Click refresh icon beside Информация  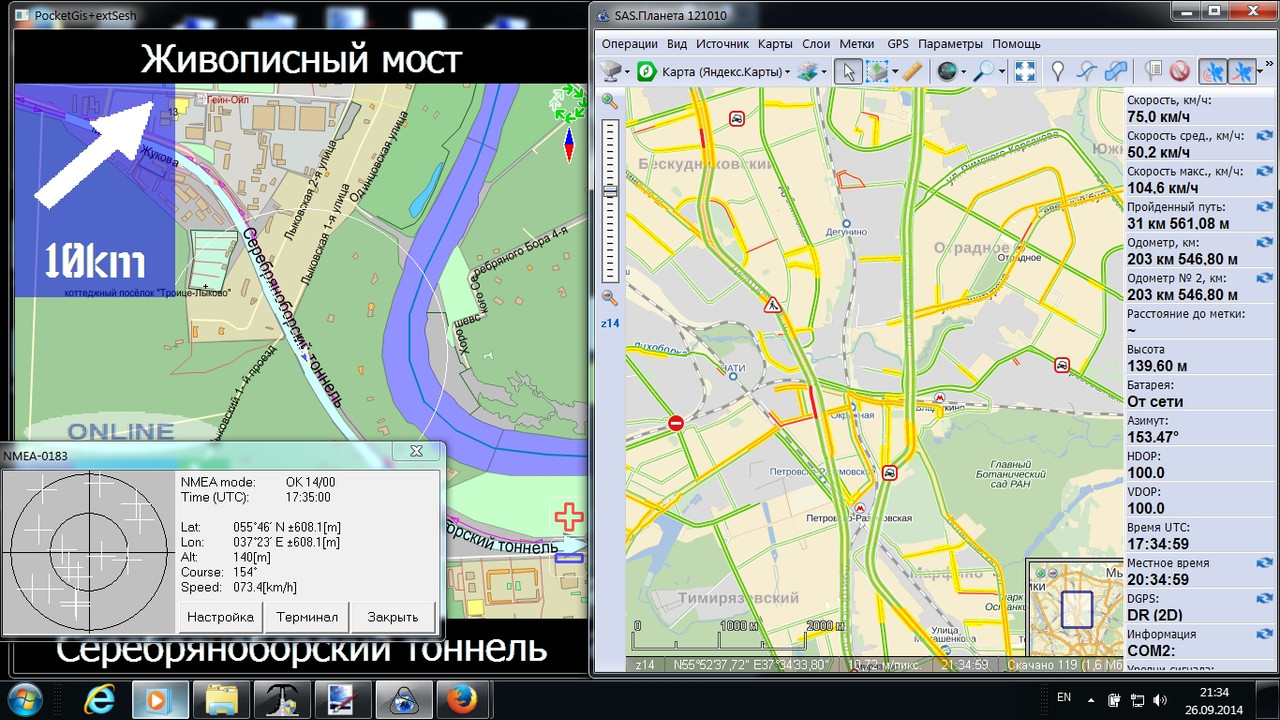pyautogui.click(x=1264, y=634)
